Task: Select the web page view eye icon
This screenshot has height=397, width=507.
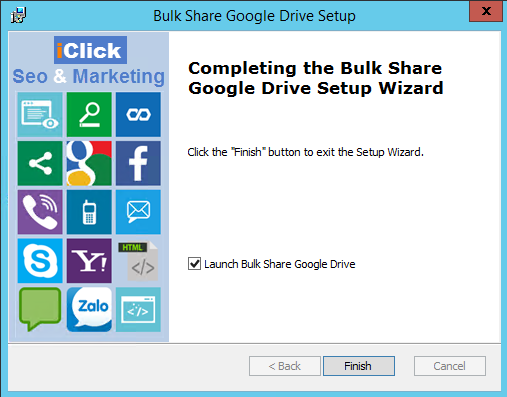Action: [x=40, y=114]
